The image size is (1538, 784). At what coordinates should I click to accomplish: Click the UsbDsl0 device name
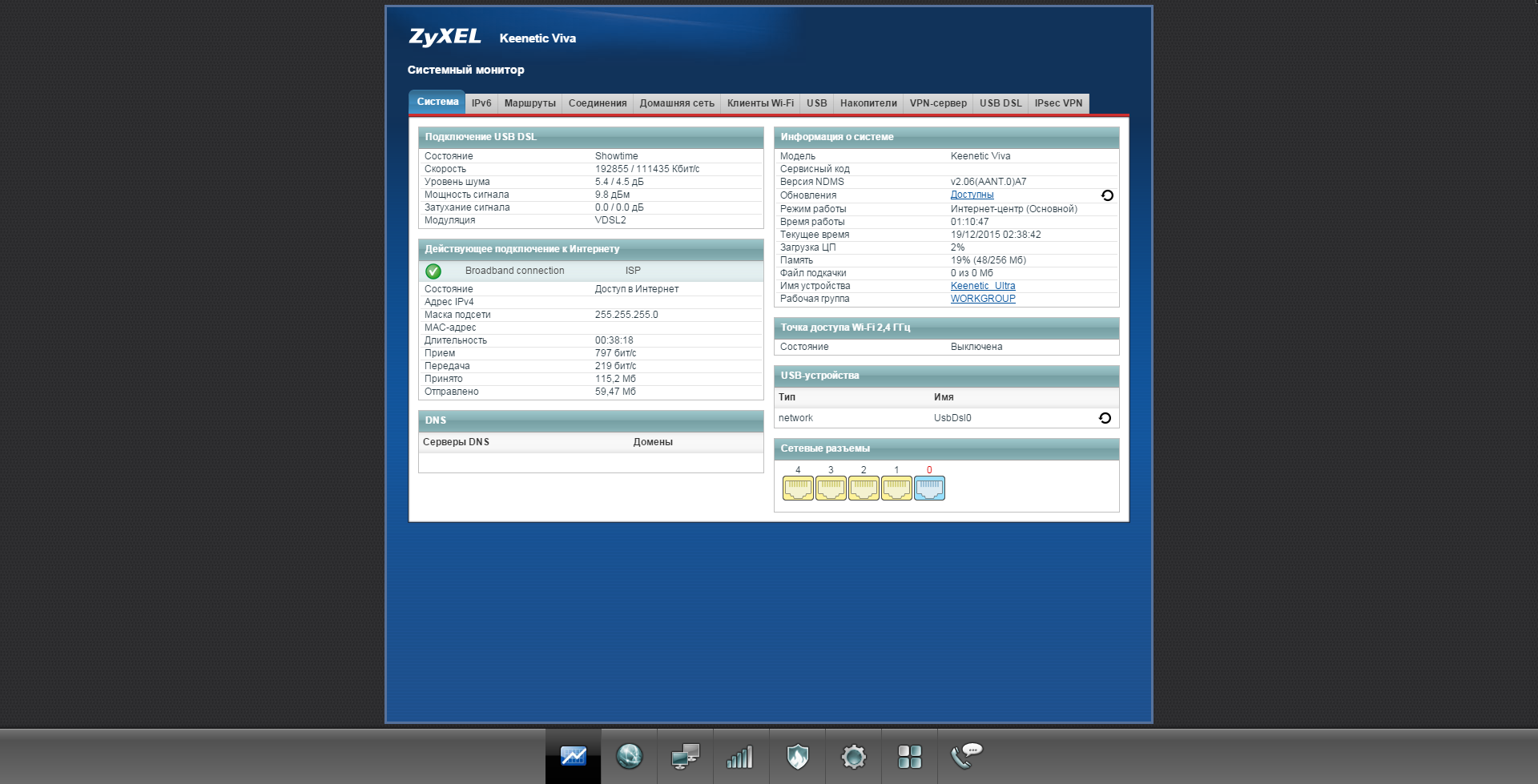point(952,418)
